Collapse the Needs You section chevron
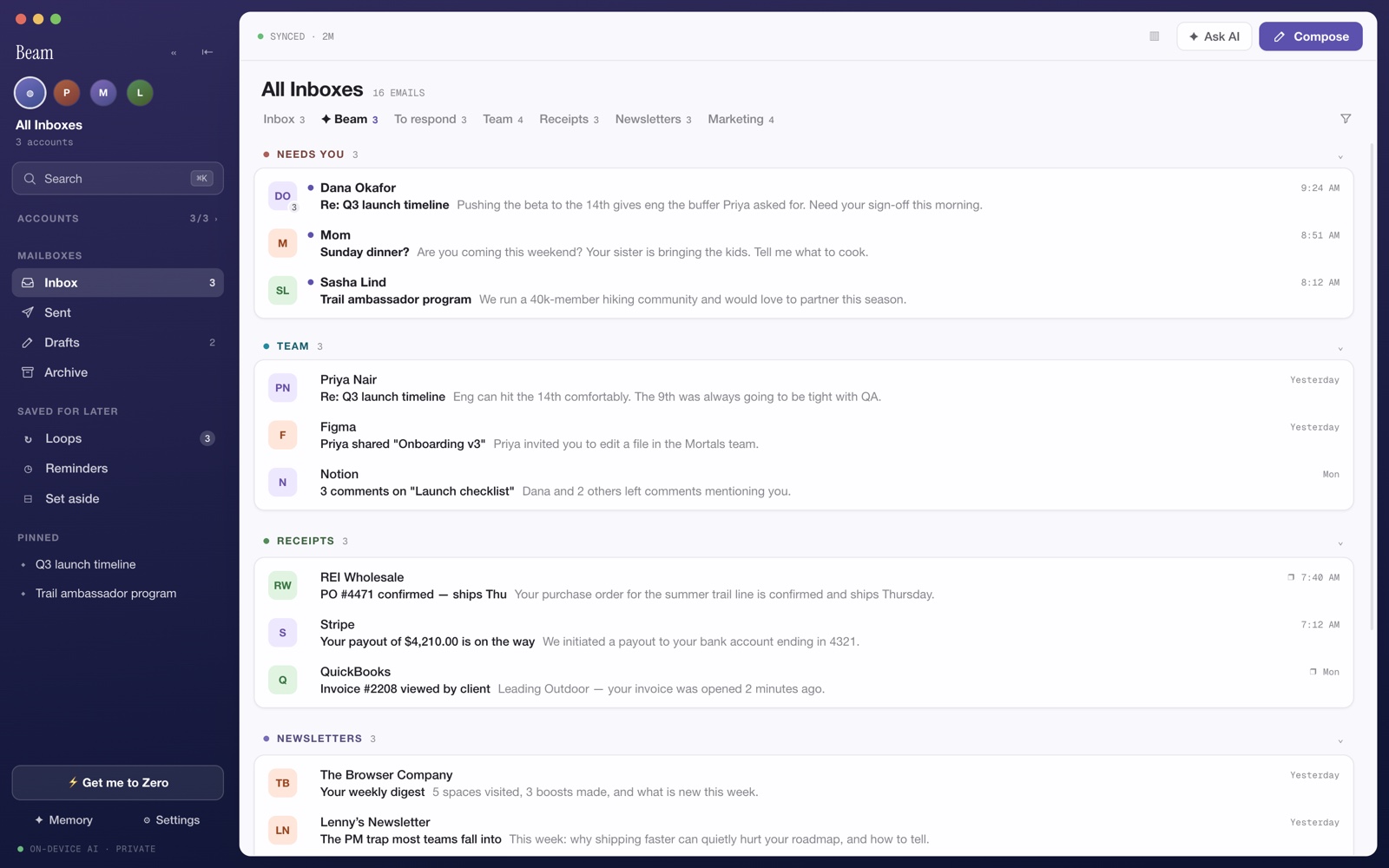 point(1340,157)
